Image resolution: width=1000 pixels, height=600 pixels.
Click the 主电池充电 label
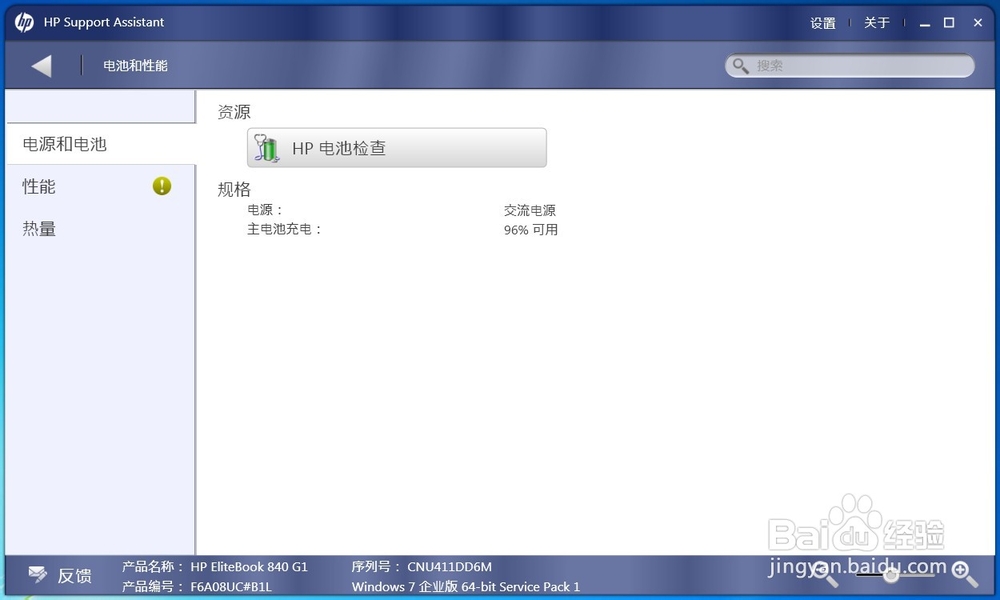284,229
